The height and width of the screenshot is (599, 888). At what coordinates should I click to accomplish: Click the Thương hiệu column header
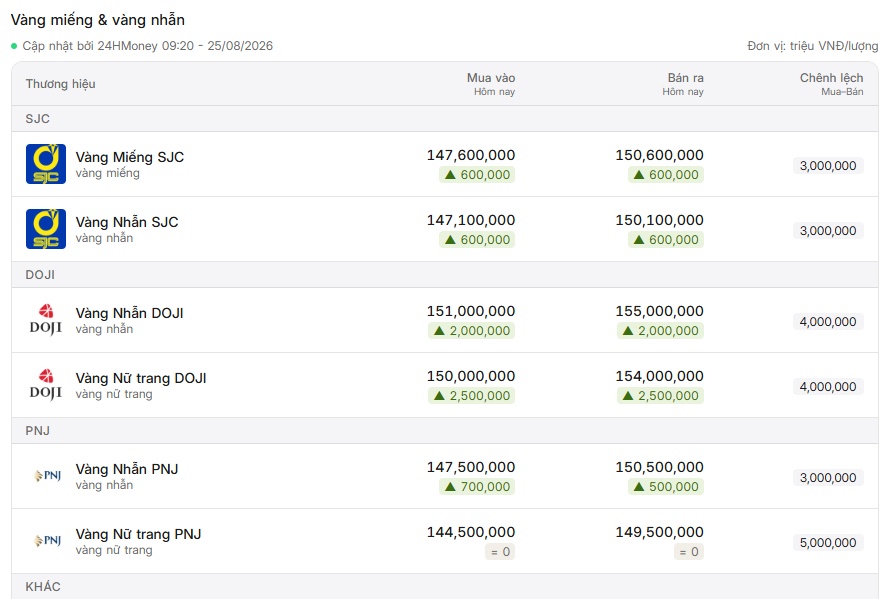tap(61, 84)
